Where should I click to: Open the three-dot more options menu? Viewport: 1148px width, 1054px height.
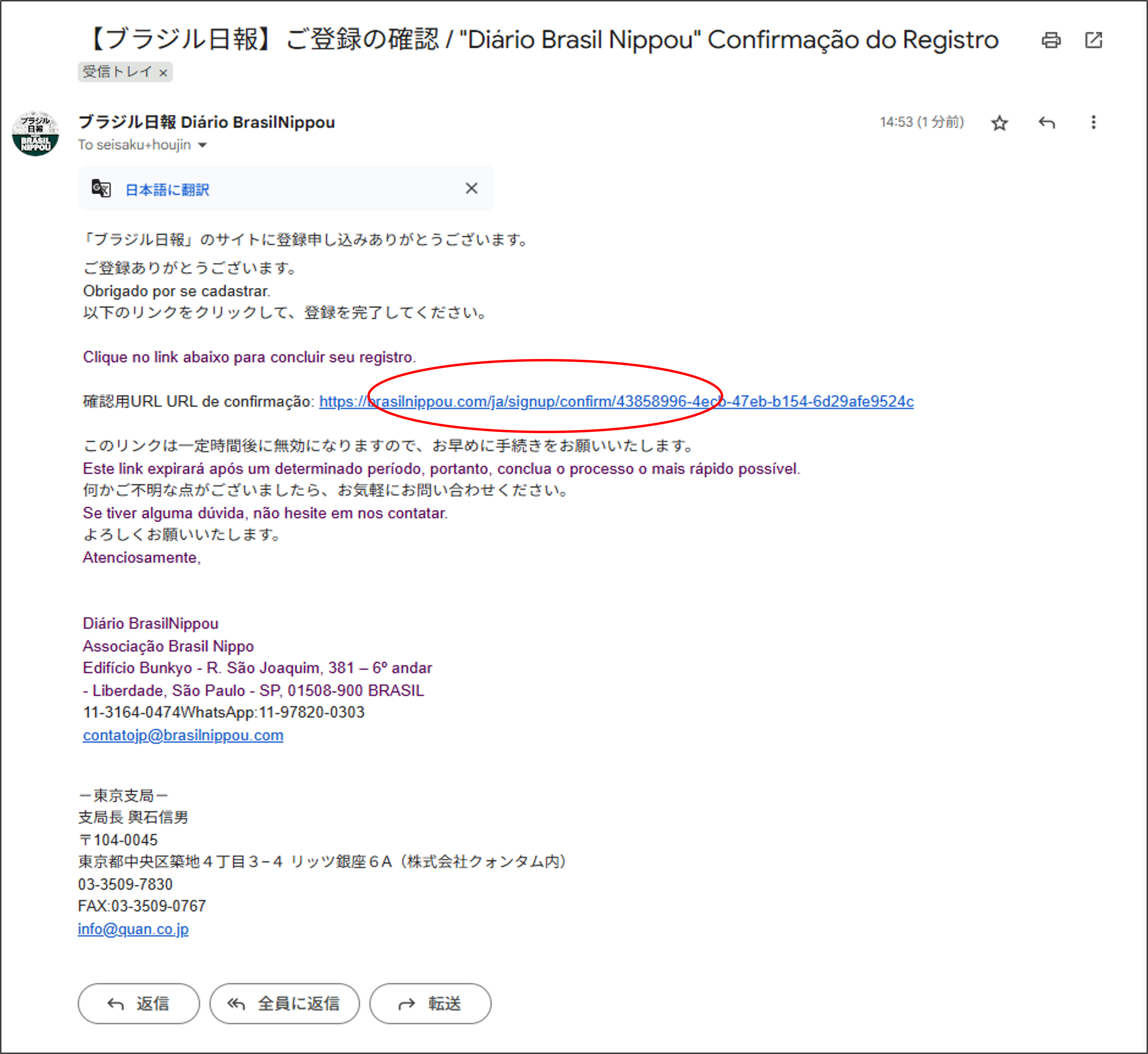[x=1093, y=123]
